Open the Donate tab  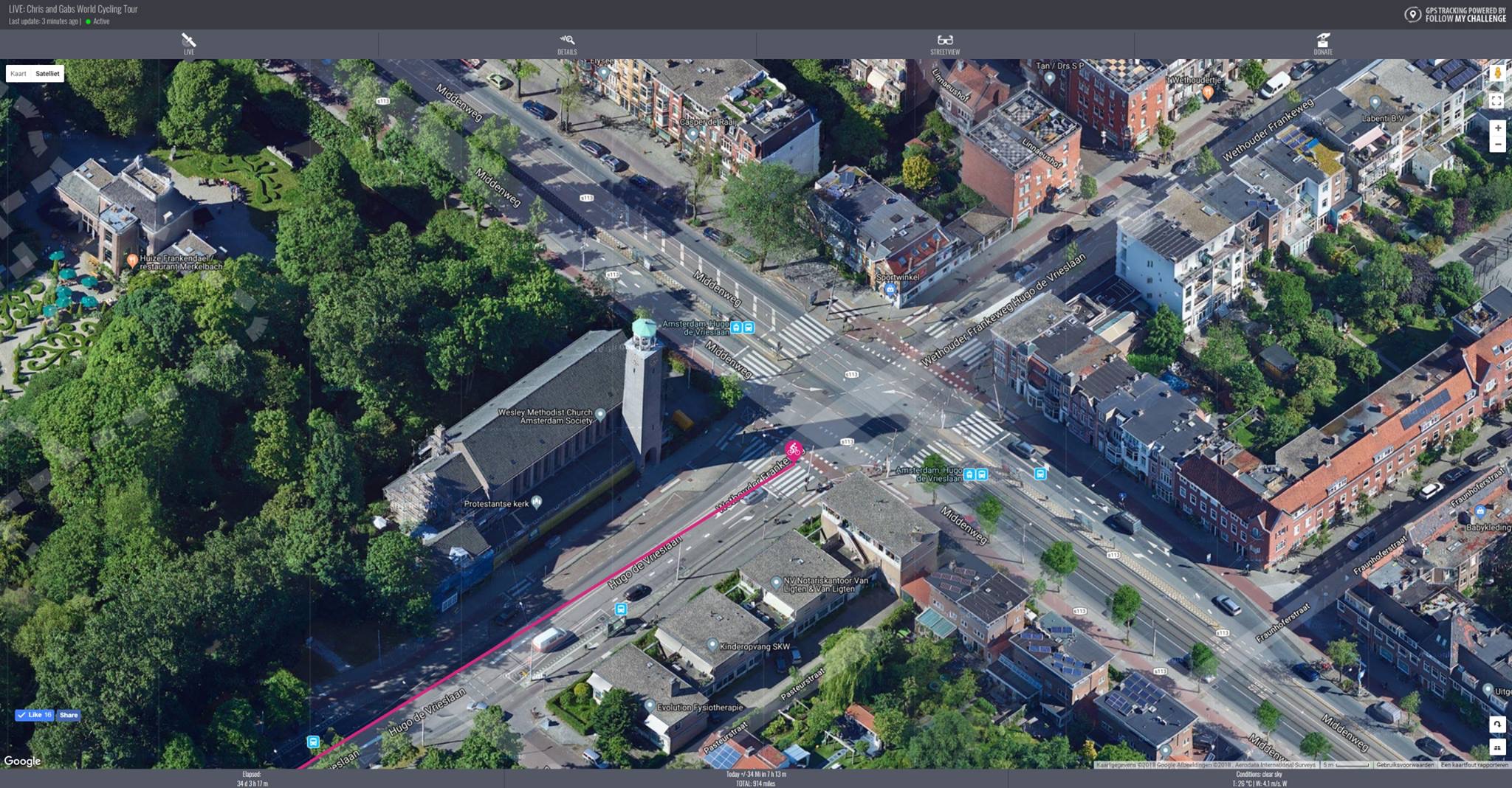tap(1323, 44)
